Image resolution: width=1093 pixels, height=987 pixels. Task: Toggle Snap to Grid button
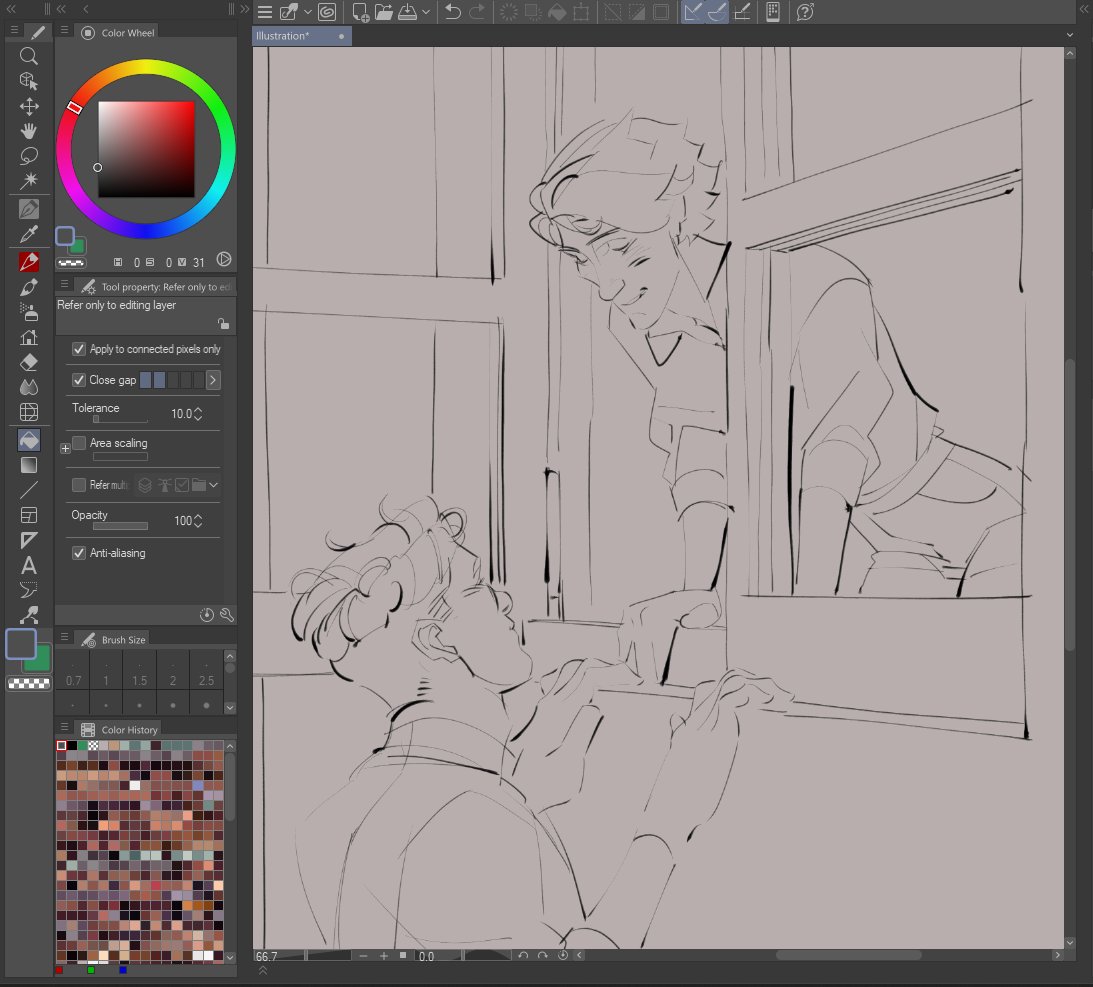click(x=742, y=12)
